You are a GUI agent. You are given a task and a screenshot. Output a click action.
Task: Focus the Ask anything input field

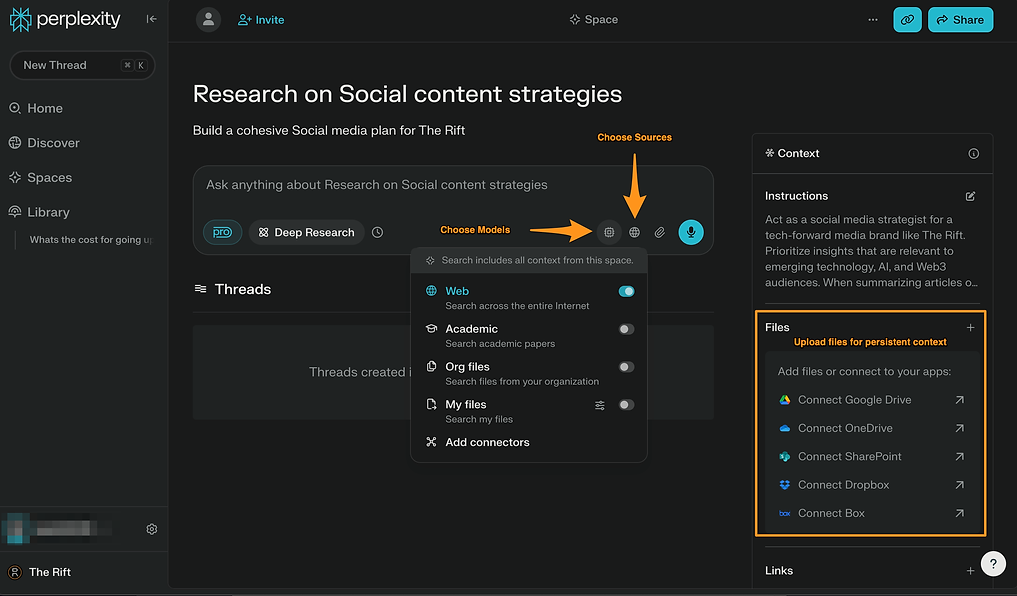pos(454,185)
